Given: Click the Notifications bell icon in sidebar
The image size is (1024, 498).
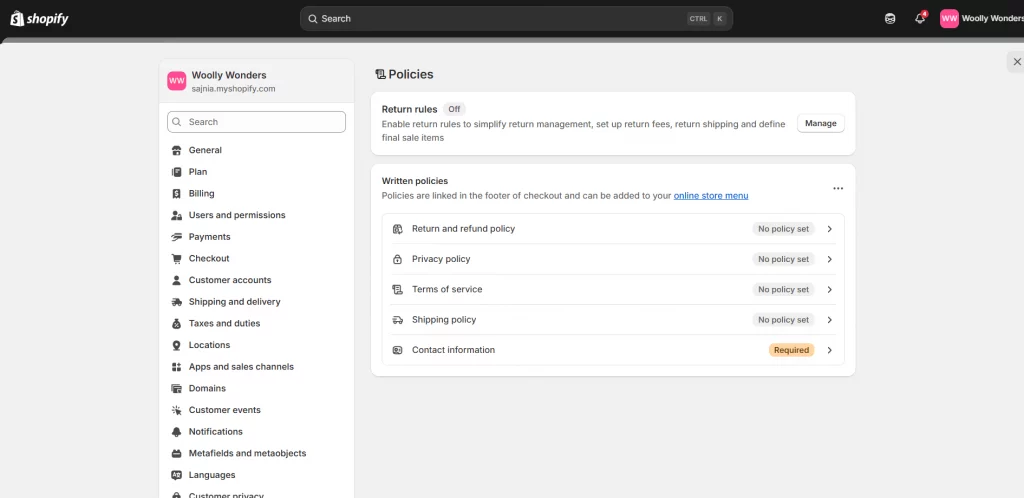Looking at the screenshot, I should [x=176, y=431].
